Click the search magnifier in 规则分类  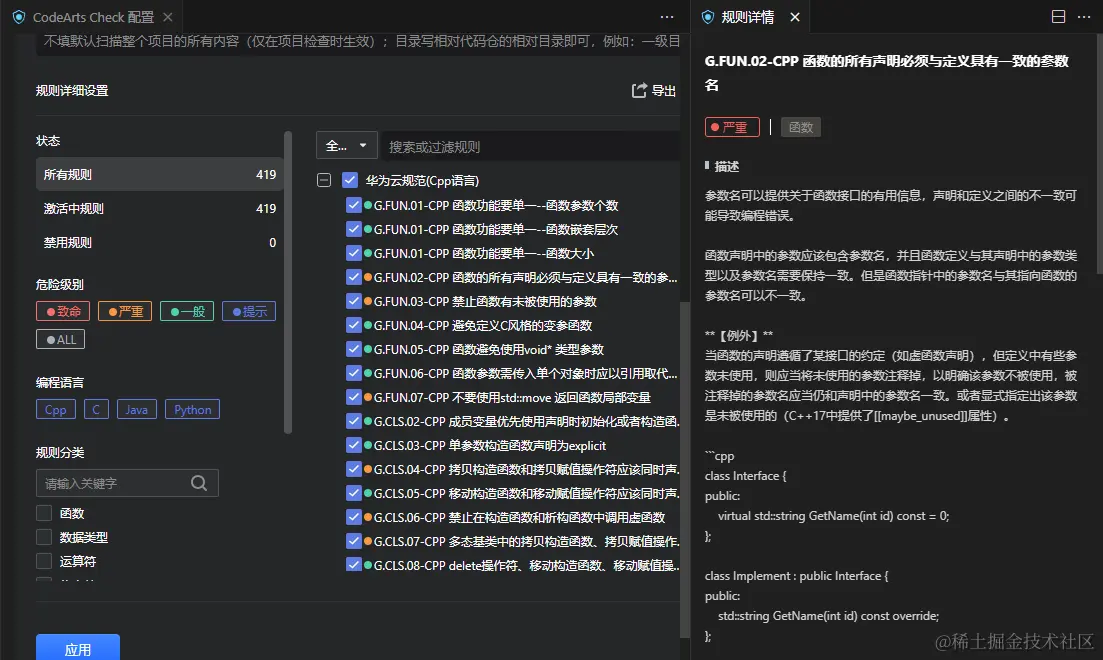click(x=199, y=483)
